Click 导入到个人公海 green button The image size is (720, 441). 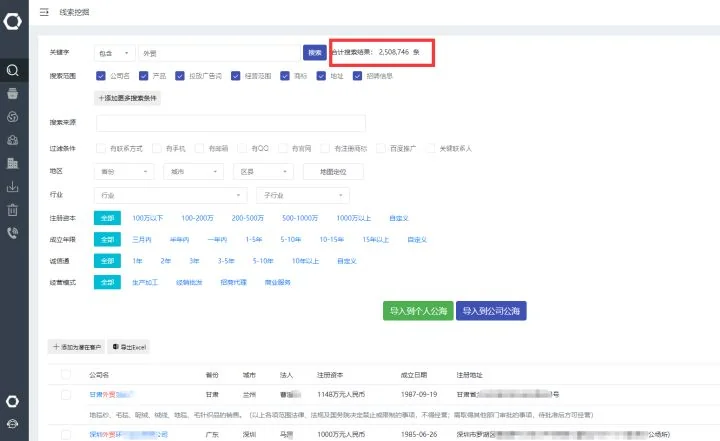pos(418,311)
